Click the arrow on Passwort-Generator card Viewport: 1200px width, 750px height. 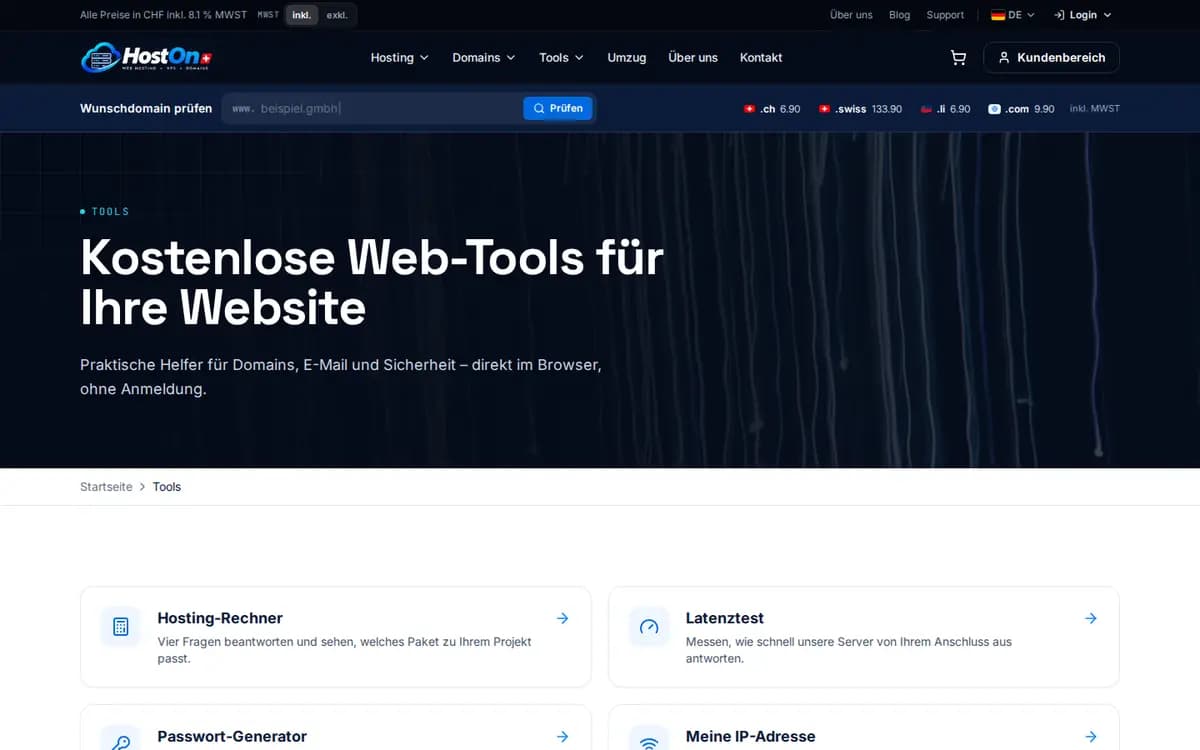click(563, 737)
